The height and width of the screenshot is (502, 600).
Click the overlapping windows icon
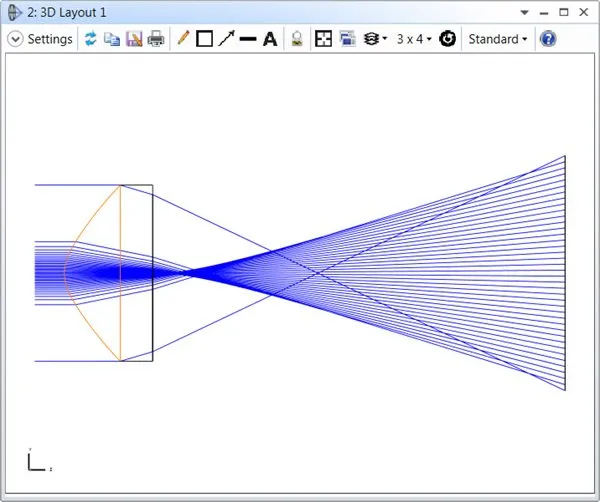347,39
